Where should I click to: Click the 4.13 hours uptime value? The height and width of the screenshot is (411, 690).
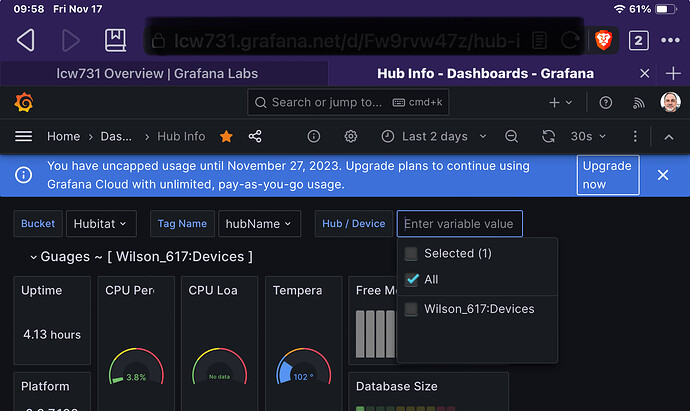(x=52, y=334)
